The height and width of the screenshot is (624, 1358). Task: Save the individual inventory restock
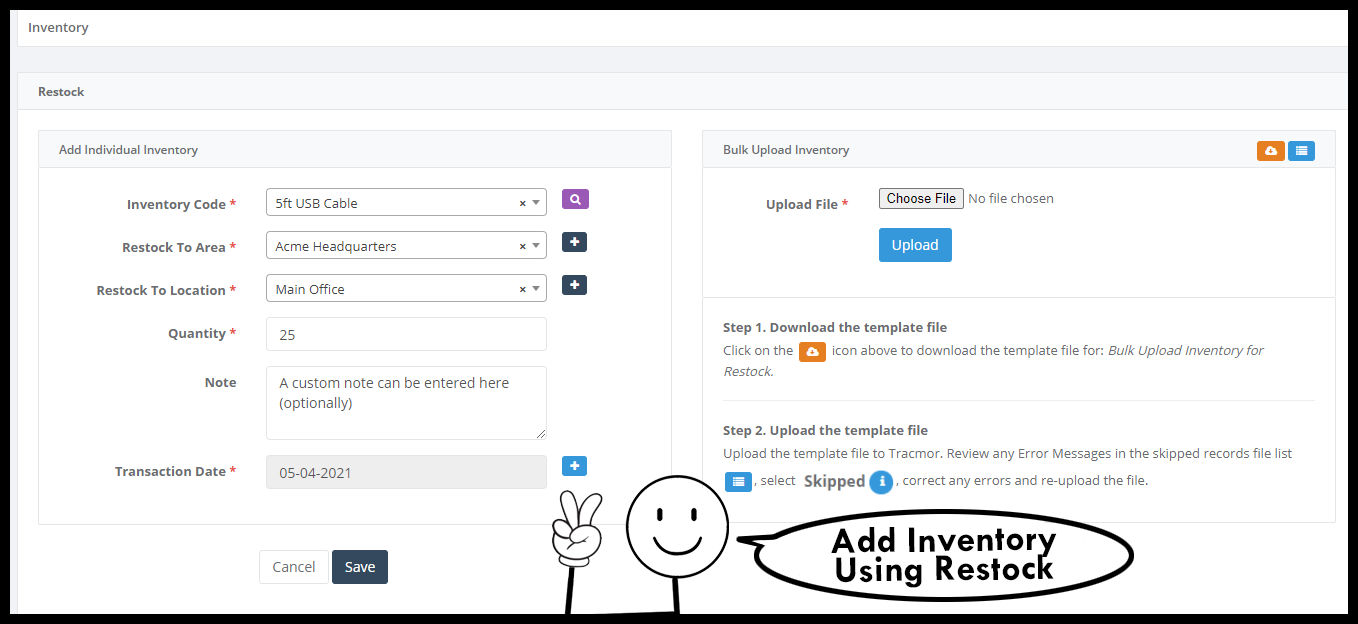click(360, 567)
